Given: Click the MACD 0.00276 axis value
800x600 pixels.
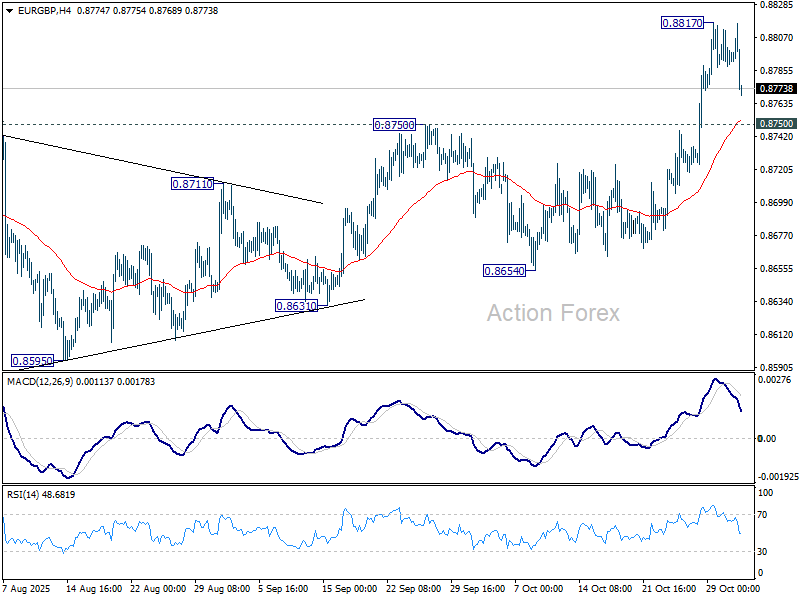Looking at the screenshot, I should 776,381.
